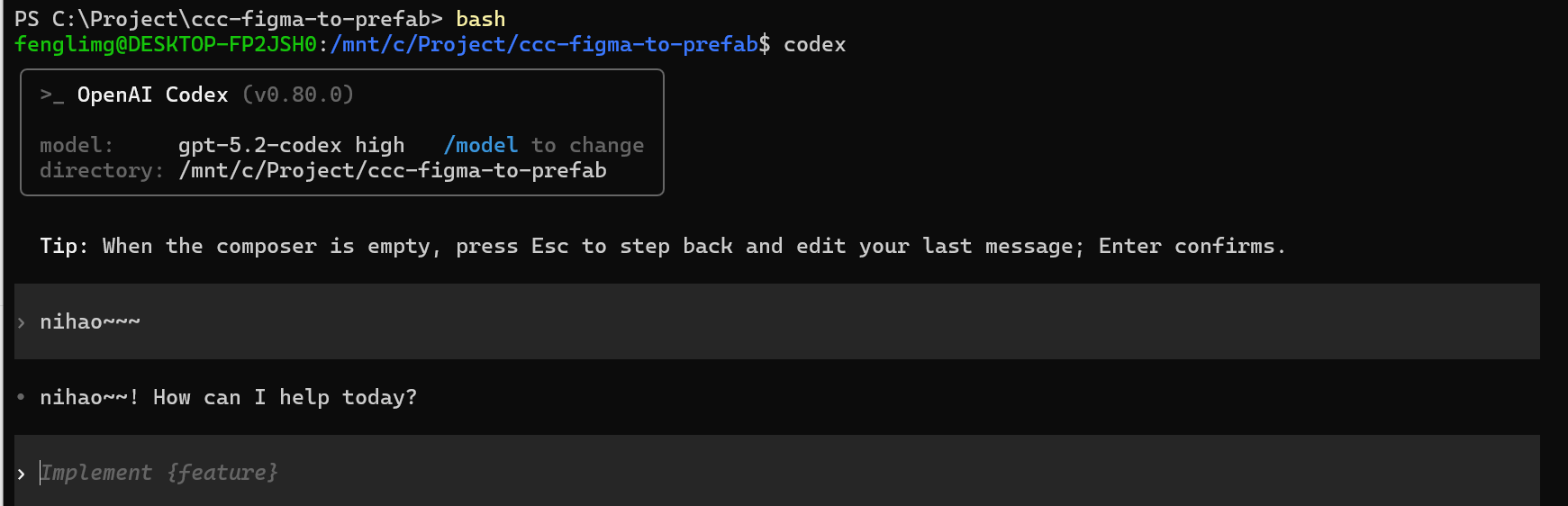Click the Tip message about Esc
This screenshot has width=1568, height=506.
662,246
